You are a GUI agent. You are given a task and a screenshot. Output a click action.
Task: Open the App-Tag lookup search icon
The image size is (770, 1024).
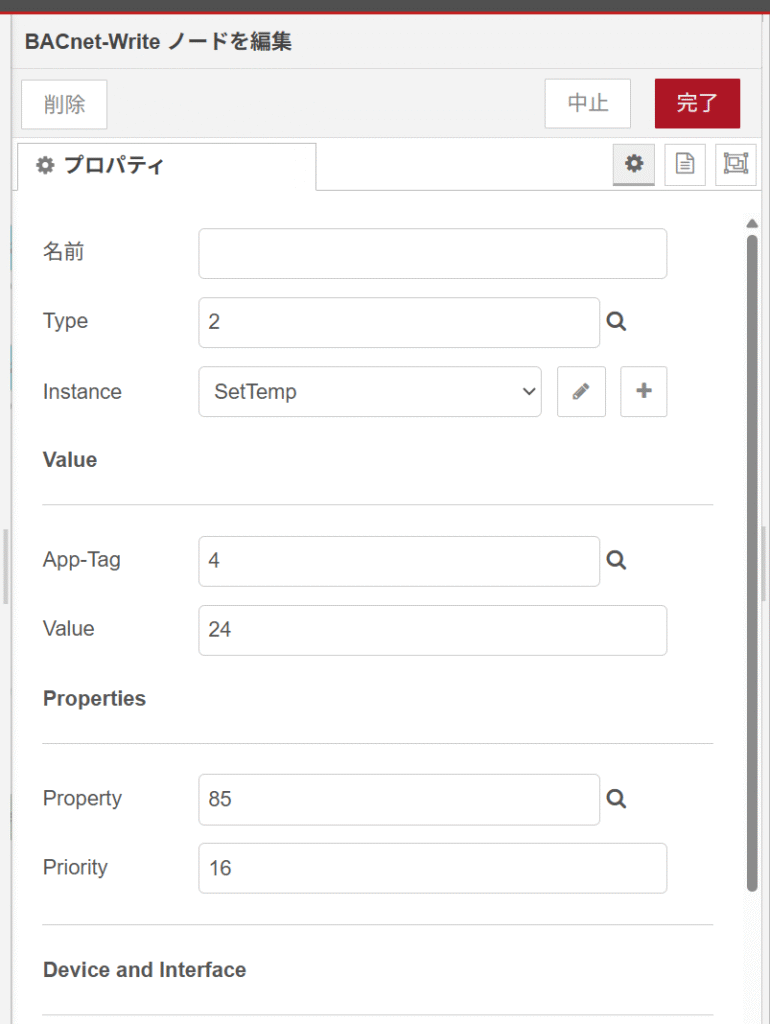[x=616, y=560]
